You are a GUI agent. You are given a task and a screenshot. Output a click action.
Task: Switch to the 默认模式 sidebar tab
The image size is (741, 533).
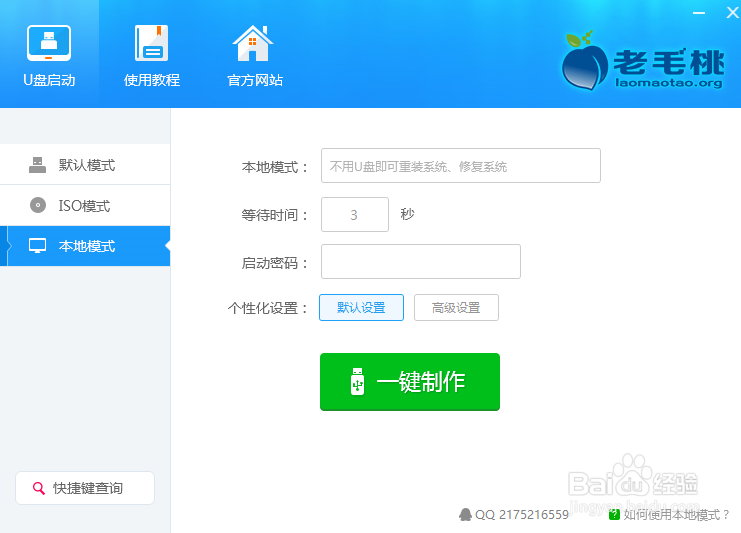[85, 164]
